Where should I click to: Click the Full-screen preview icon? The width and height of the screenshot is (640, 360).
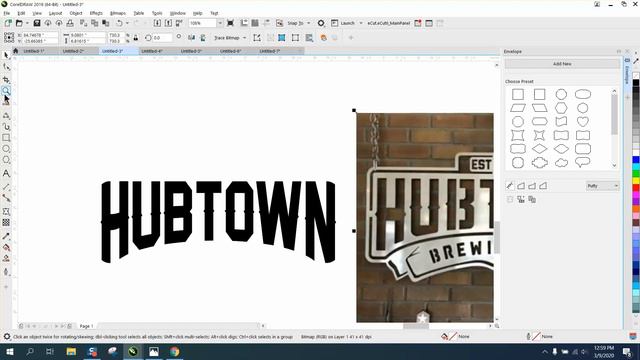pos(230,23)
